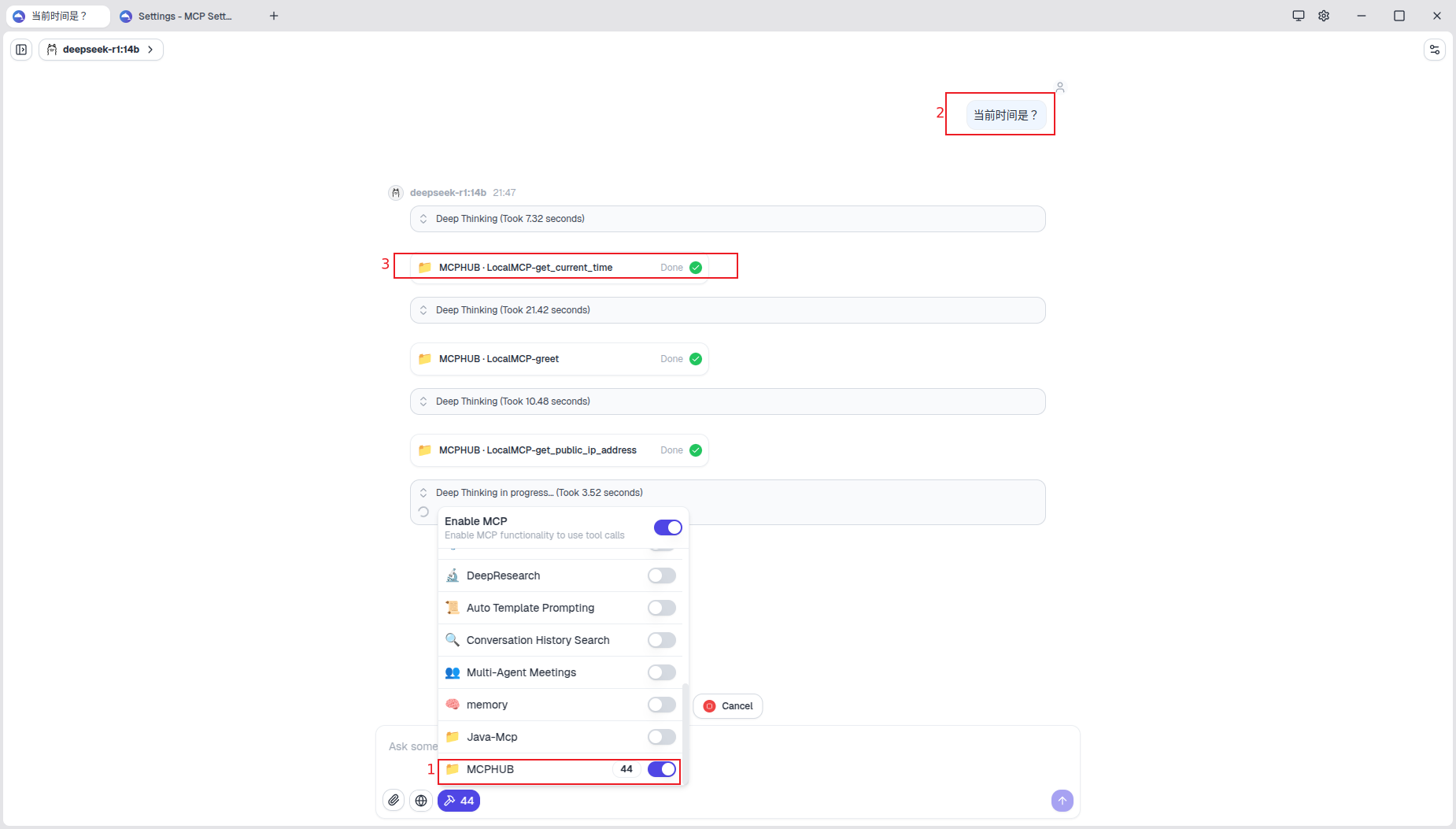This screenshot has height=829, width=1456.
Task: Open the deepseek-r1:14b model selector
Action: (x=101, y=50)
